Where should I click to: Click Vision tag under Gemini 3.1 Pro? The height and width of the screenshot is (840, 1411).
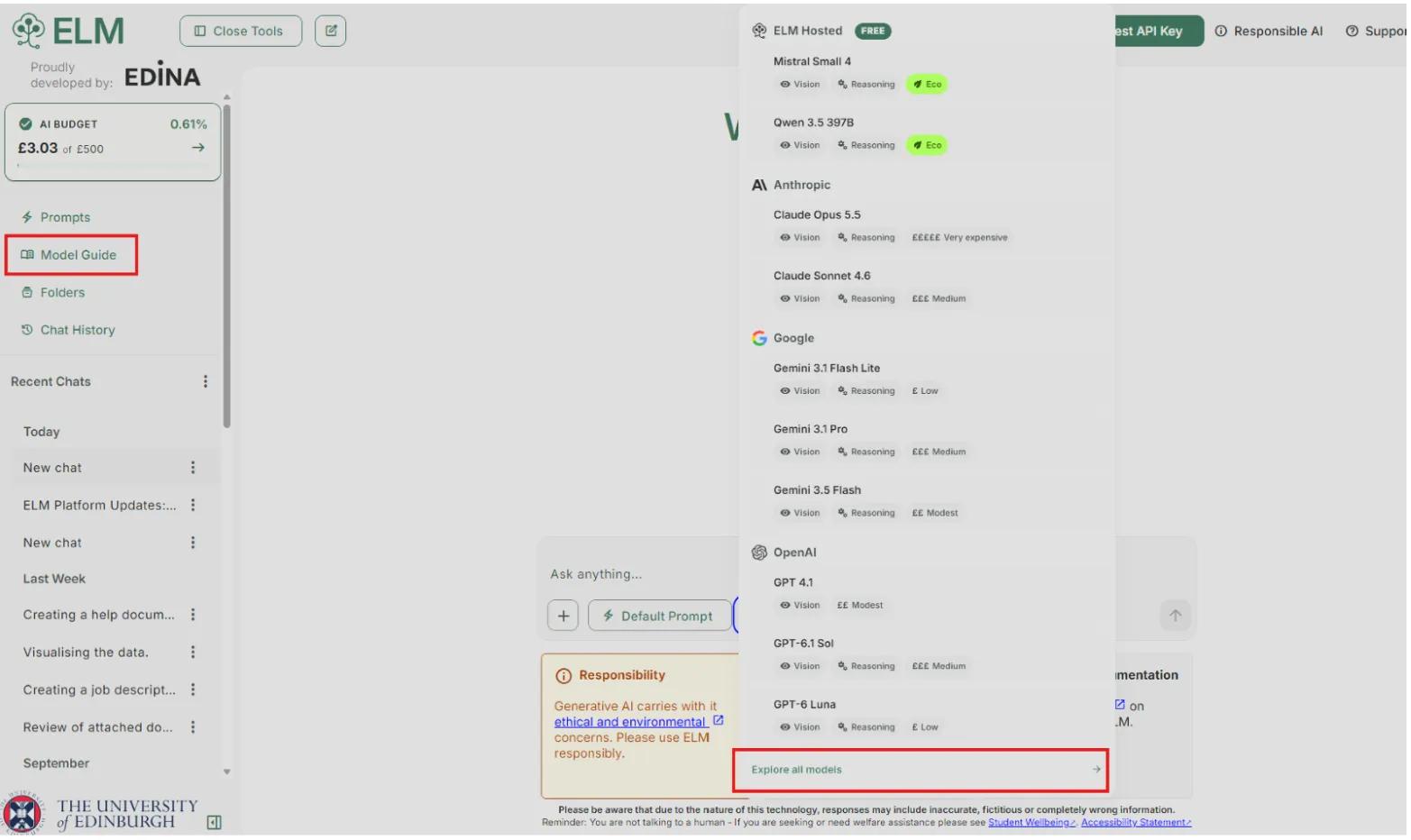pos(800,452)
